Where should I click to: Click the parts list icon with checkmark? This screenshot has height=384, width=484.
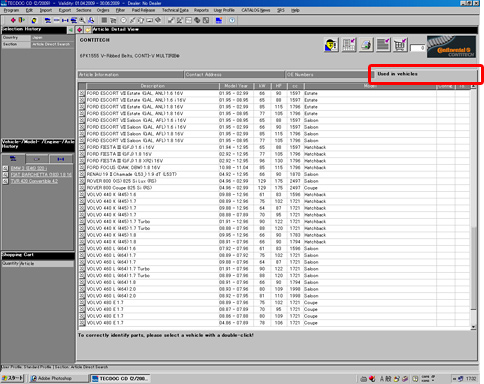point(349,45)
